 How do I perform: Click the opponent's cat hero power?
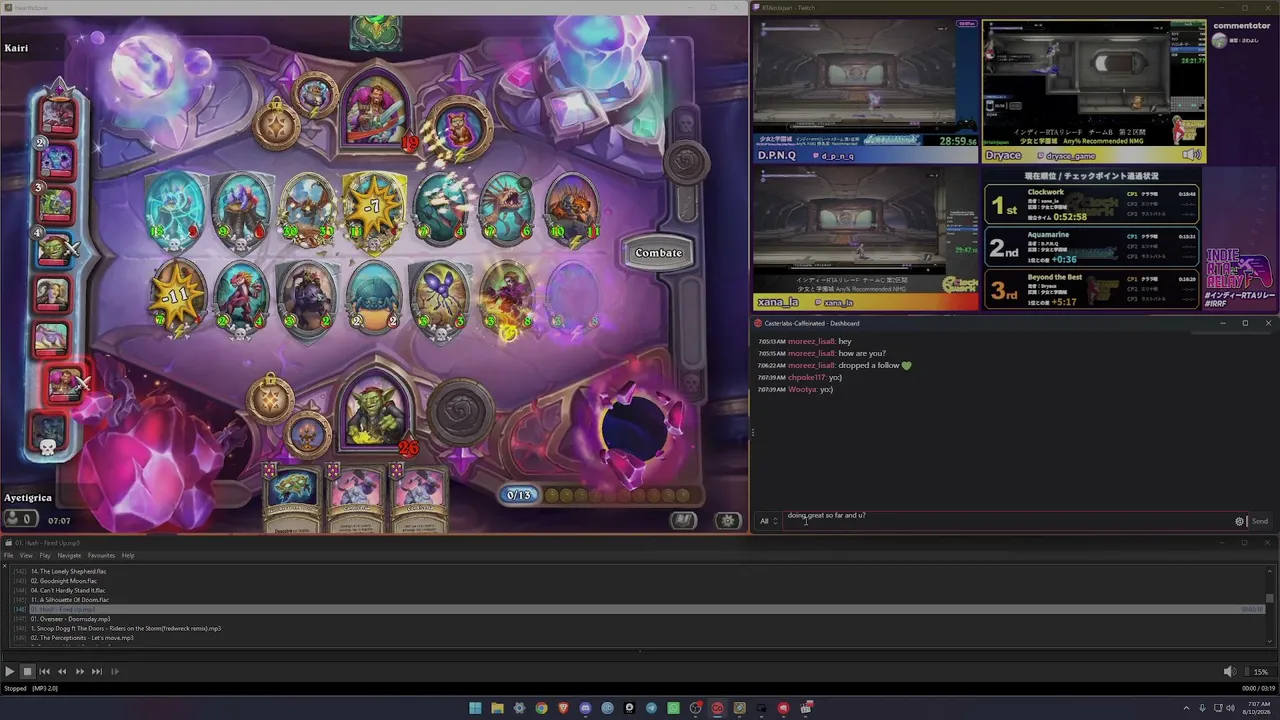point(459,127)
